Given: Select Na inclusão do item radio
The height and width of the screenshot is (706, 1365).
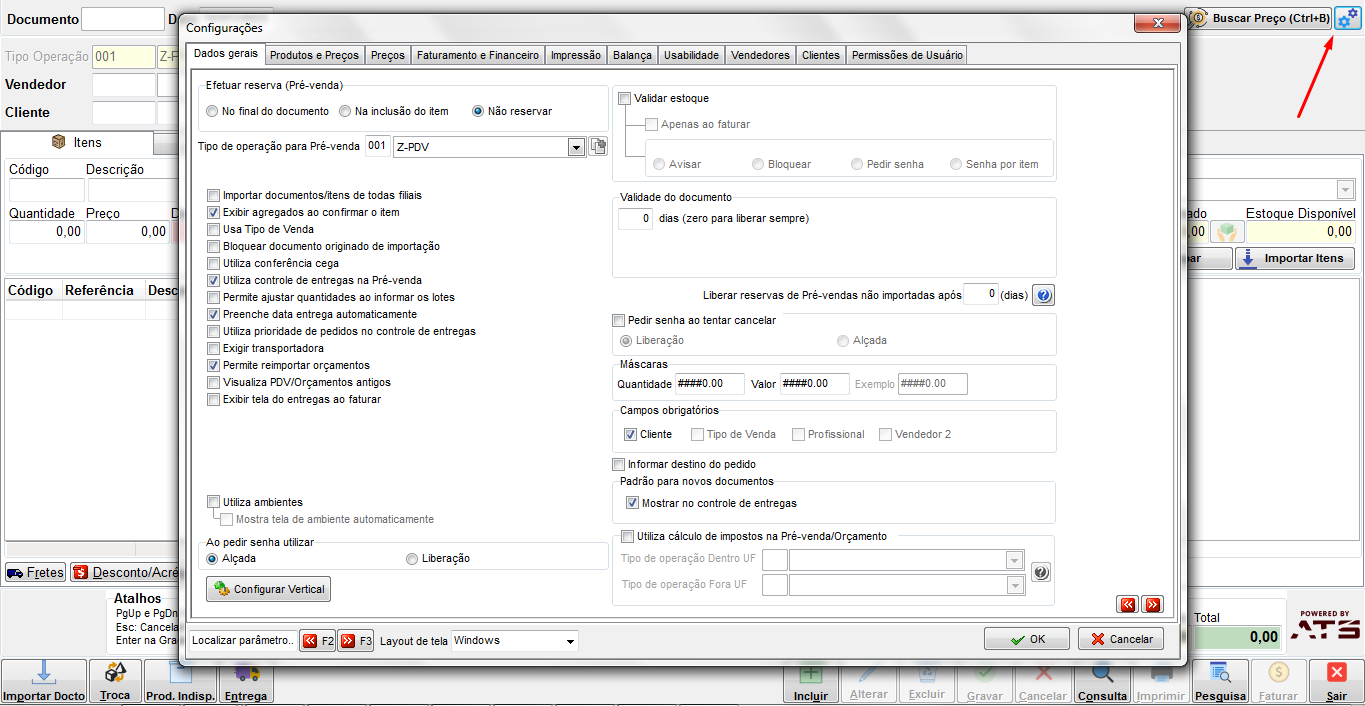Looking at the screenshot, I should (345, 111).
